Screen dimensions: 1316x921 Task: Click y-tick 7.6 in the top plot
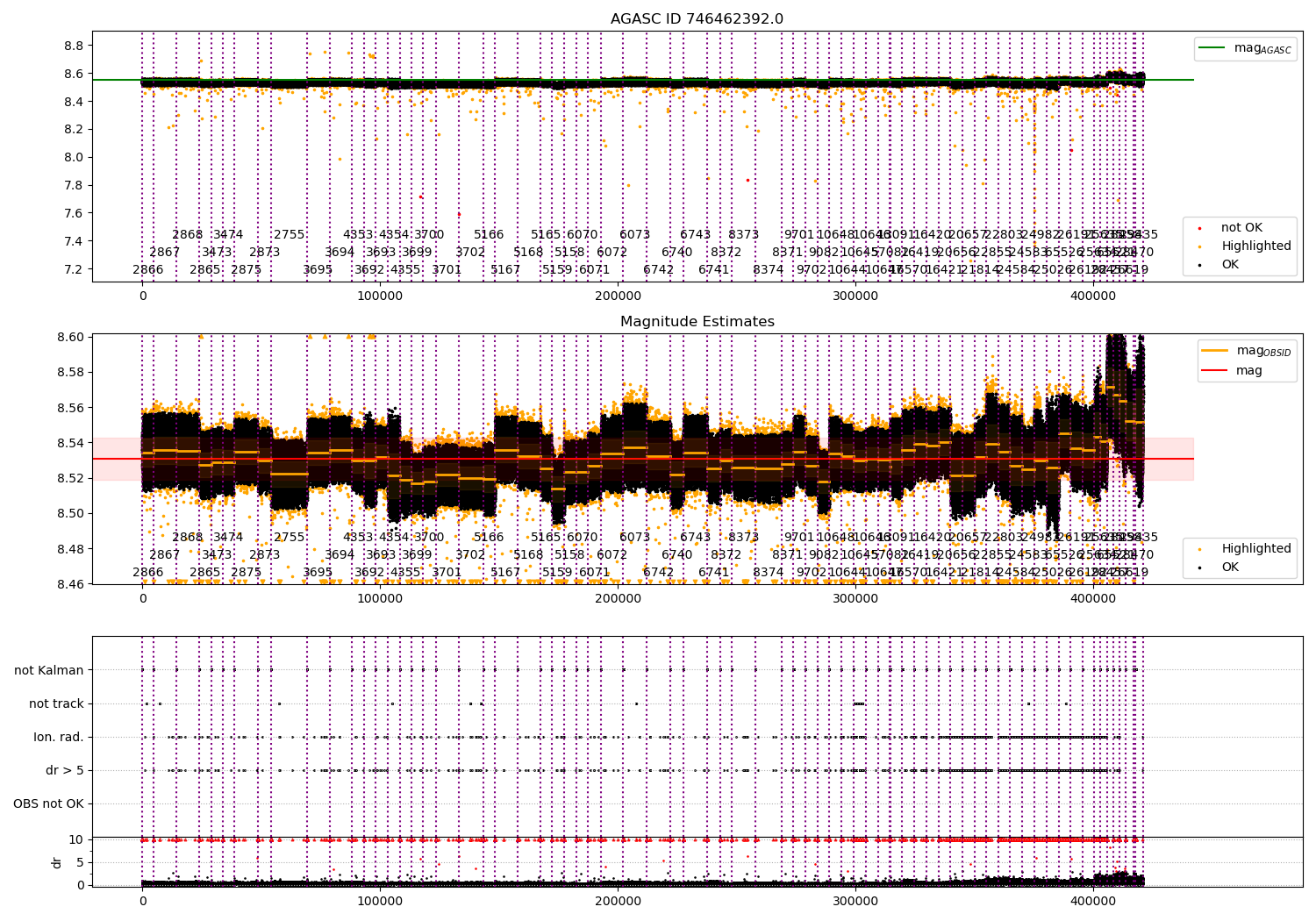tap(74, 213)
